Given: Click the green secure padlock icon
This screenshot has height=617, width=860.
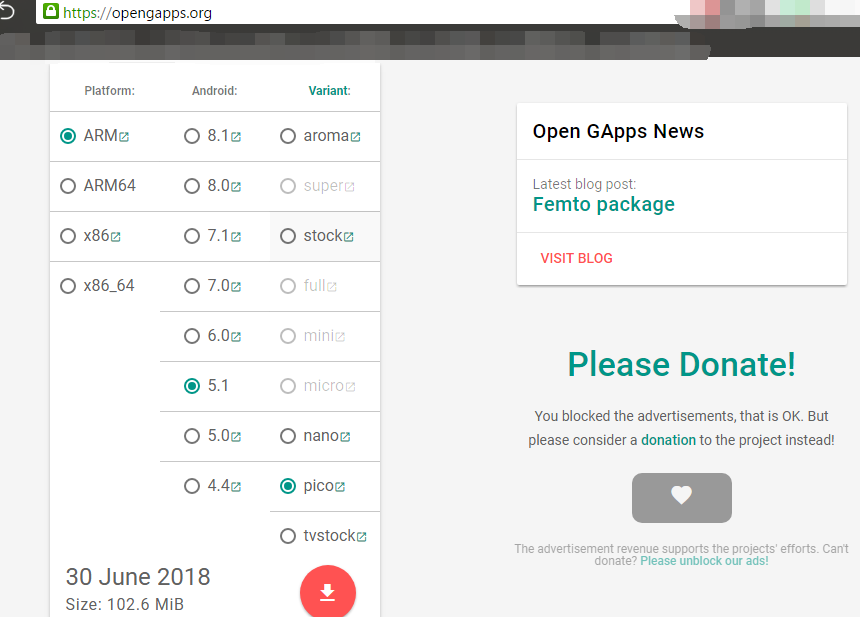Looking at the screenshot, I should pyautogui.click(x=51, y=11).
